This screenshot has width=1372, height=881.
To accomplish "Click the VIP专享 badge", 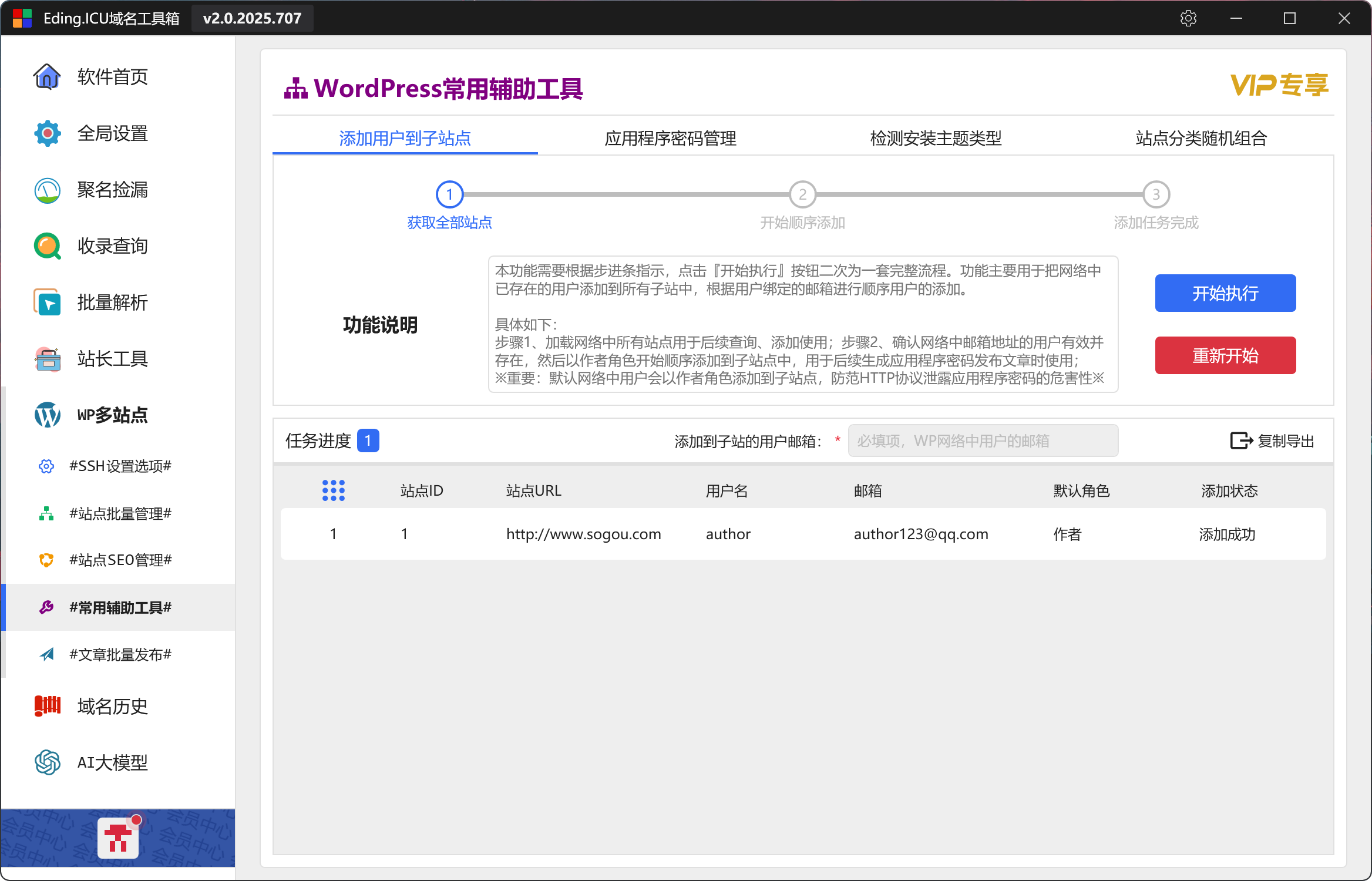I will pyautogui.click(x=1279, y=85).
